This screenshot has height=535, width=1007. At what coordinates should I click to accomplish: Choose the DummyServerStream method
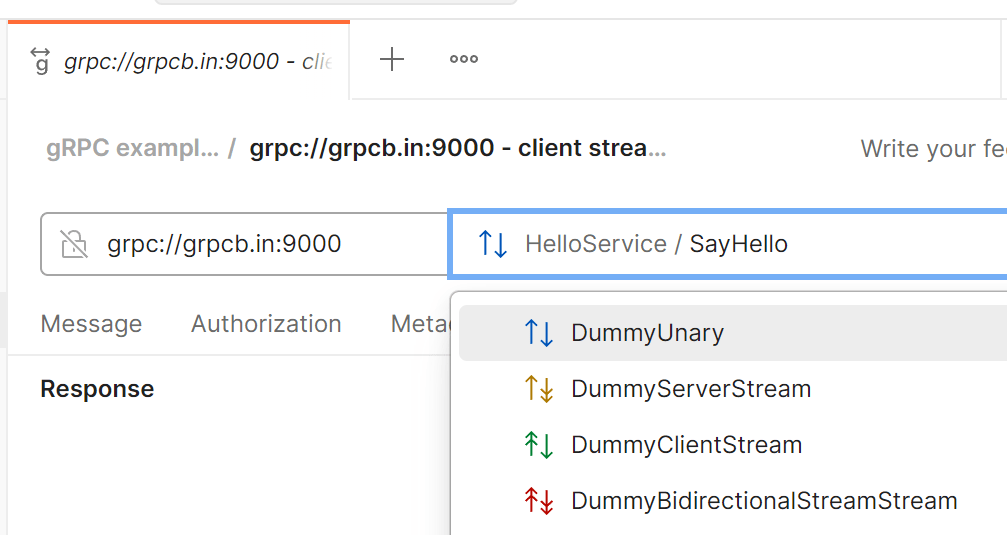click(x=690, y=389)
